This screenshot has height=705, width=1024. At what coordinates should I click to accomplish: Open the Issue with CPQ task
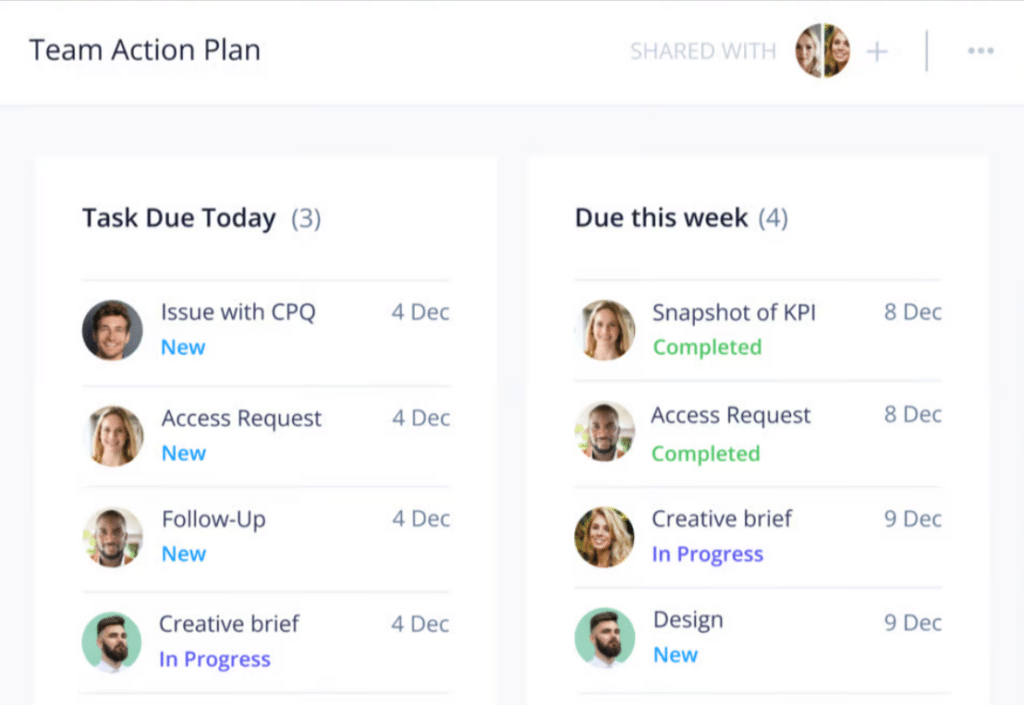click(238, 312)
